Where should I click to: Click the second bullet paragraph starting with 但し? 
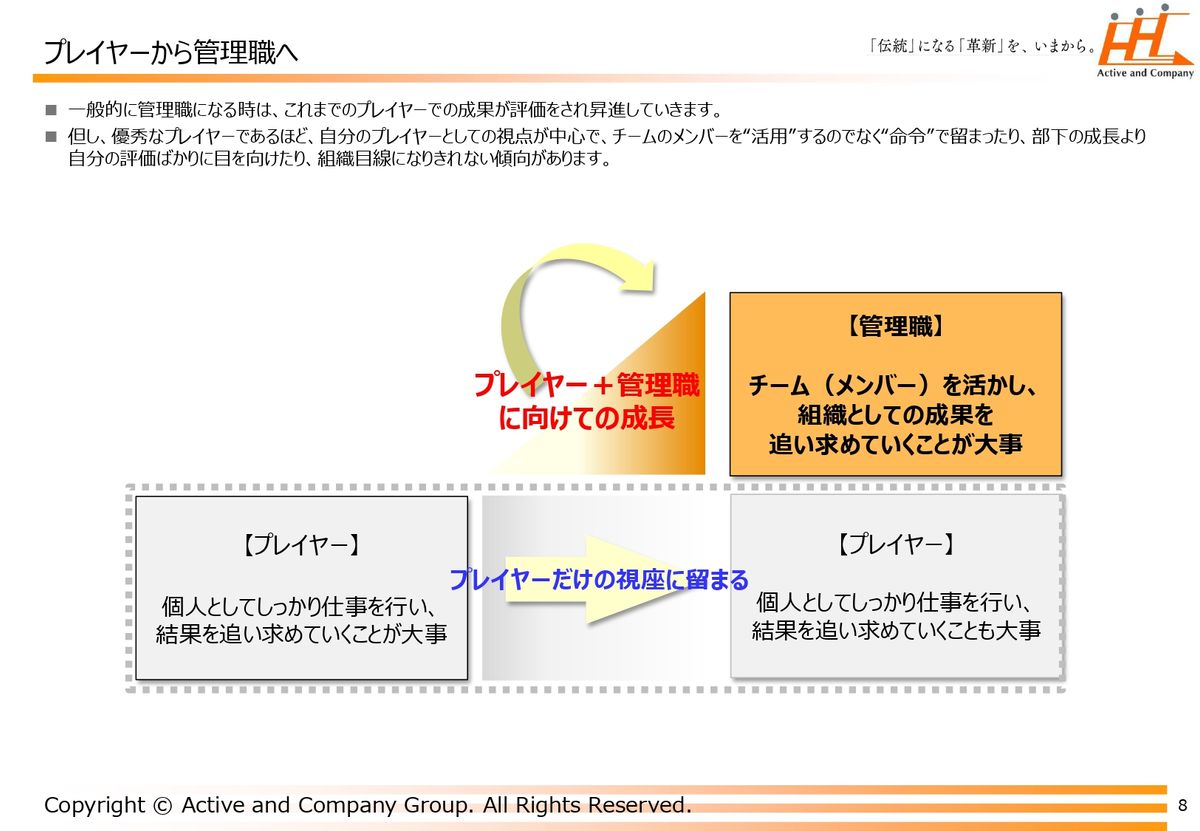click(600, 147)
